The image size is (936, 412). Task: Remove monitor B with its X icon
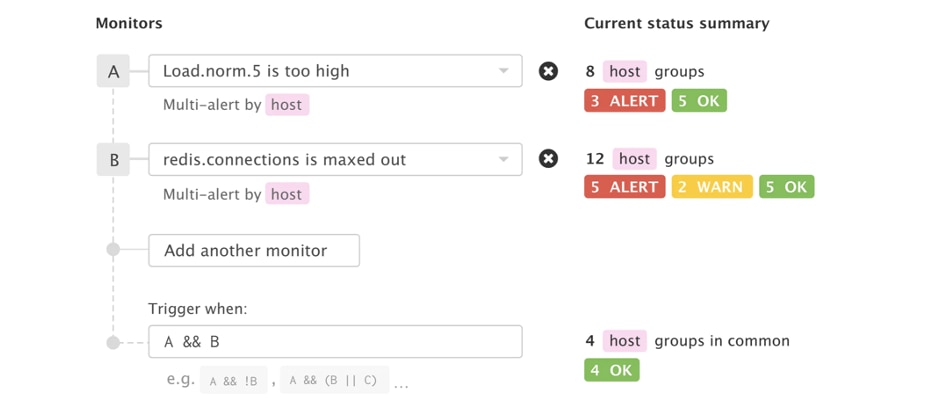[x=548, y=159]
